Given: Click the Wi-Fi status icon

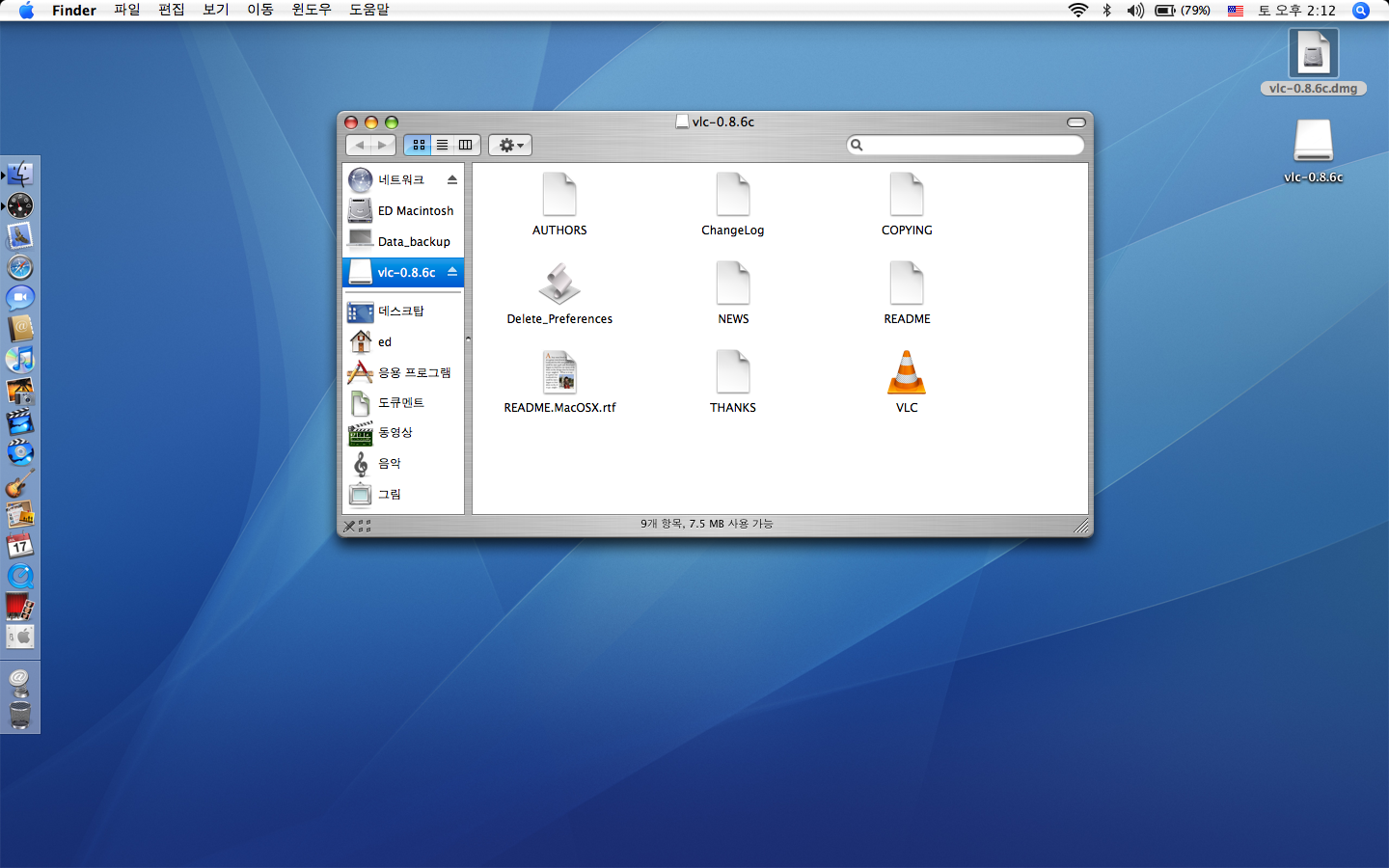Looking at the screenshot, I should point(1078,11).
